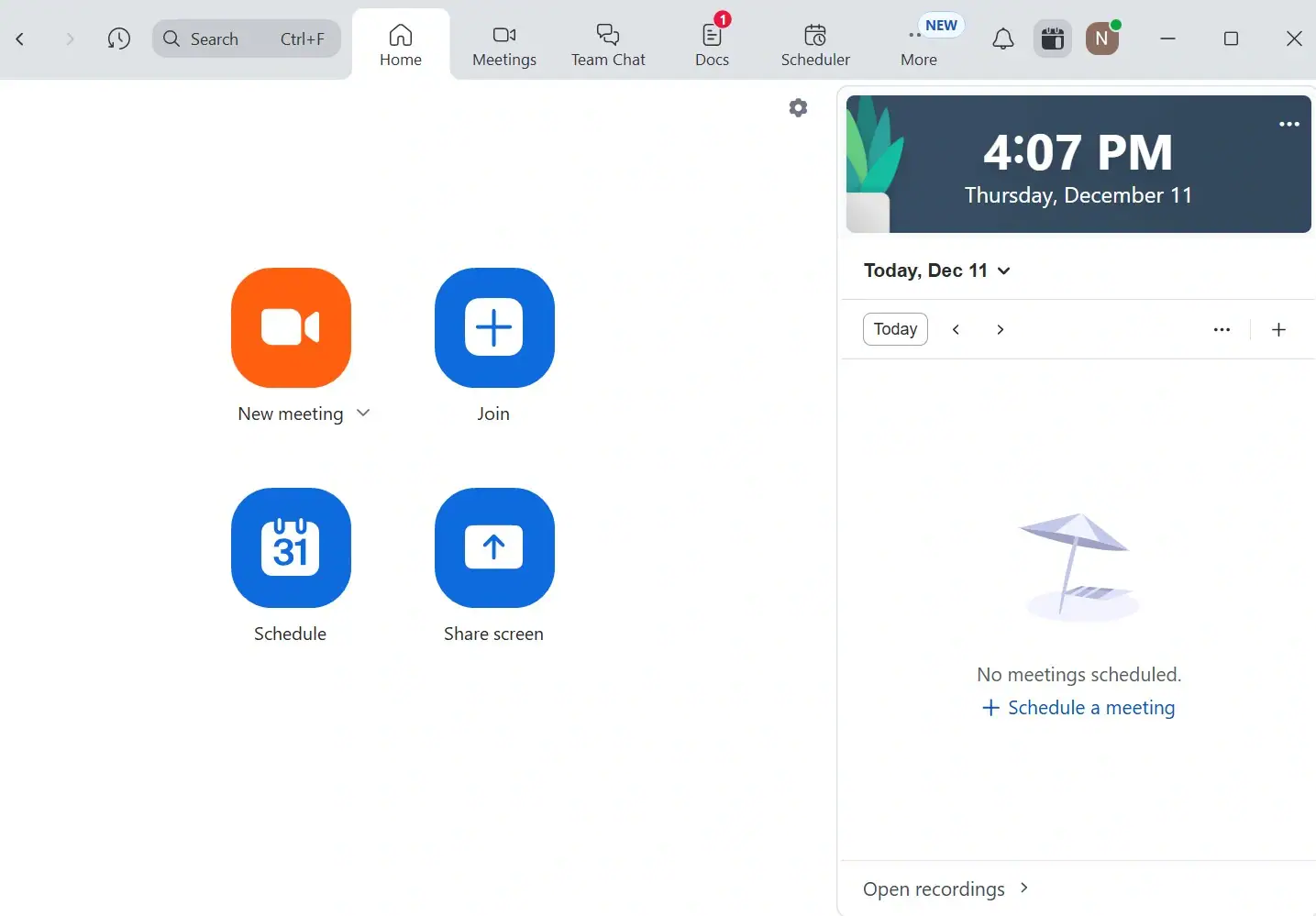Click the blue Join meeting icon
This screenshot has width=1316, height=916.
point(494,327)
